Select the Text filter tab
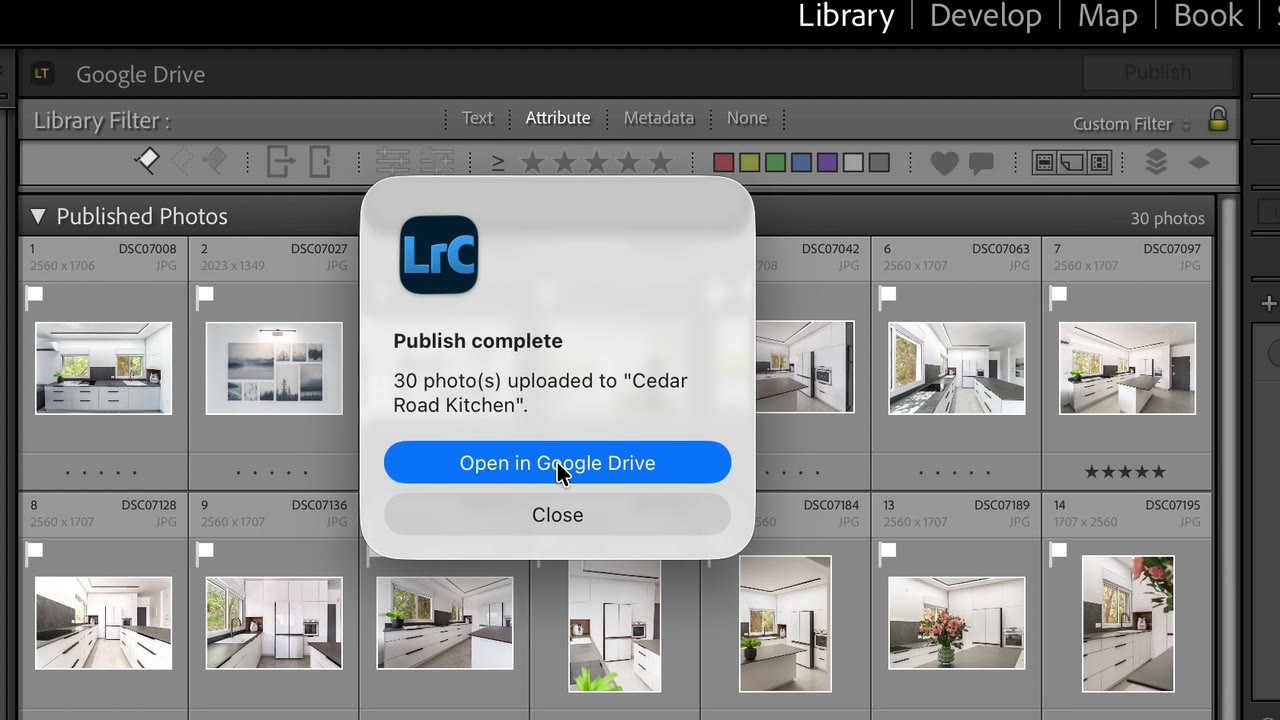The width and height of the screenshot is (1280, 720). click(477, 118)
